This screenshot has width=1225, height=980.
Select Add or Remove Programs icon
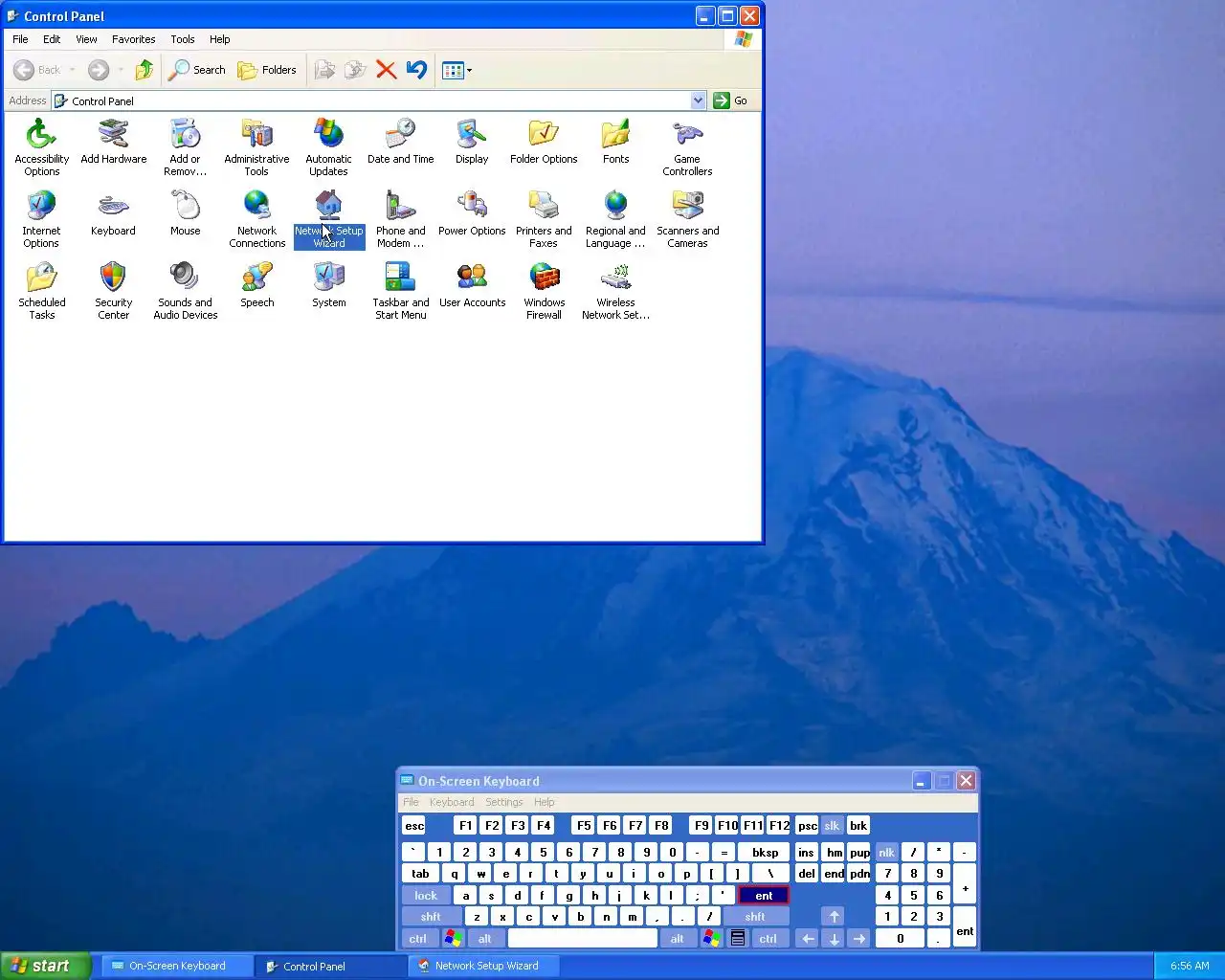(185, 146)
